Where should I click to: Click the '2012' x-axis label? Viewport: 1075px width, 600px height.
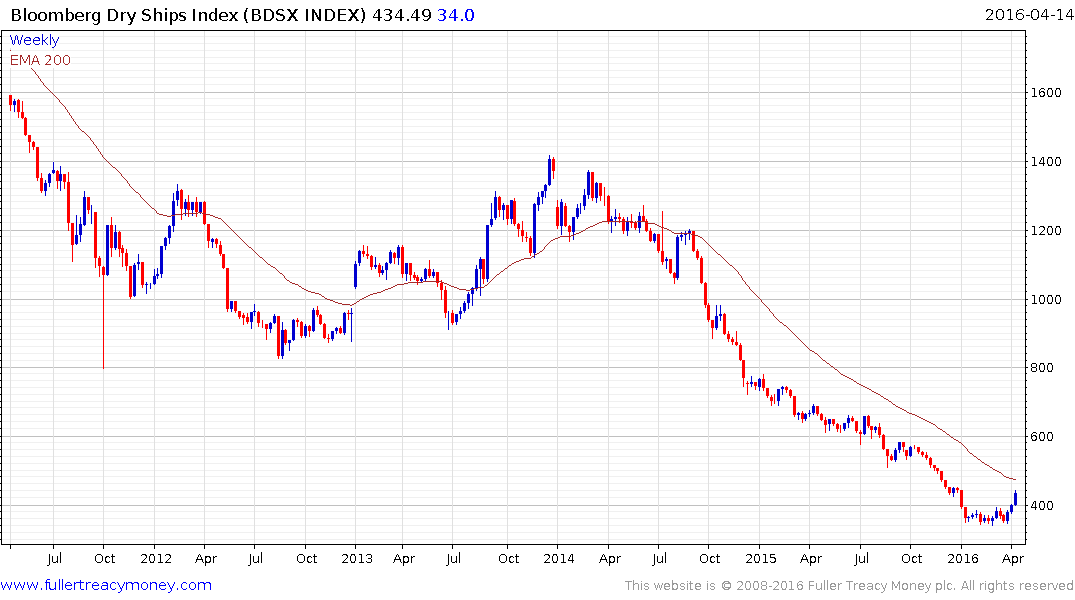tap(156, 558)
